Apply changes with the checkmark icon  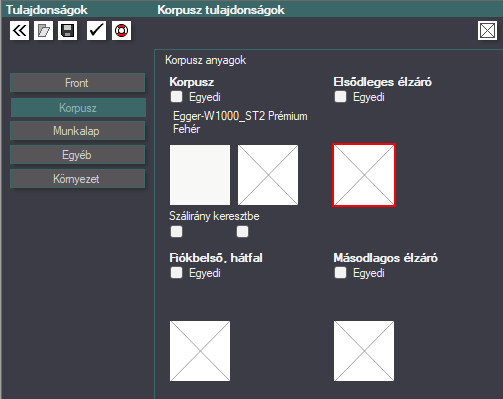(96, 31)
